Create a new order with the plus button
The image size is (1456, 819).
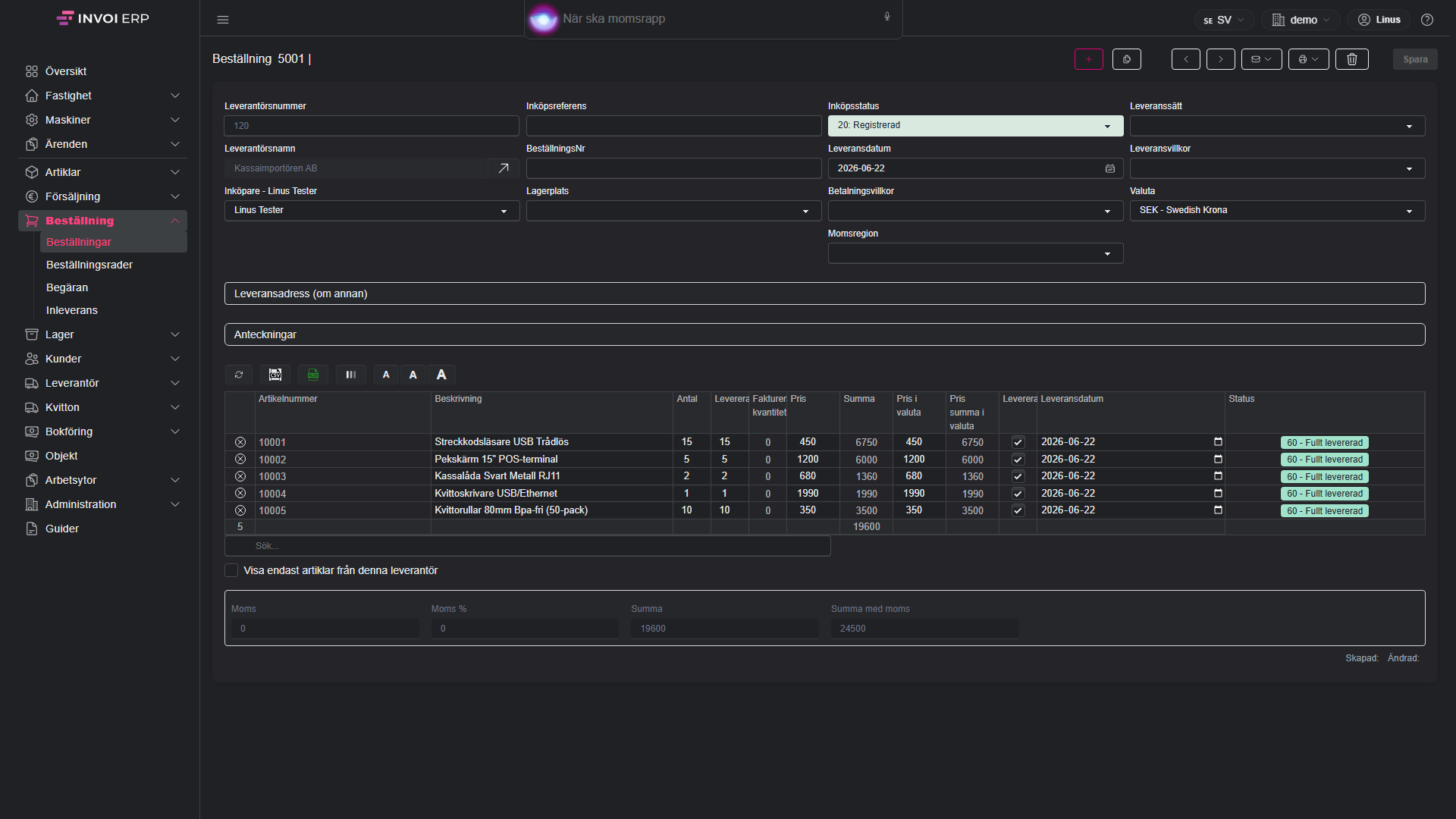coord(1088,59)
